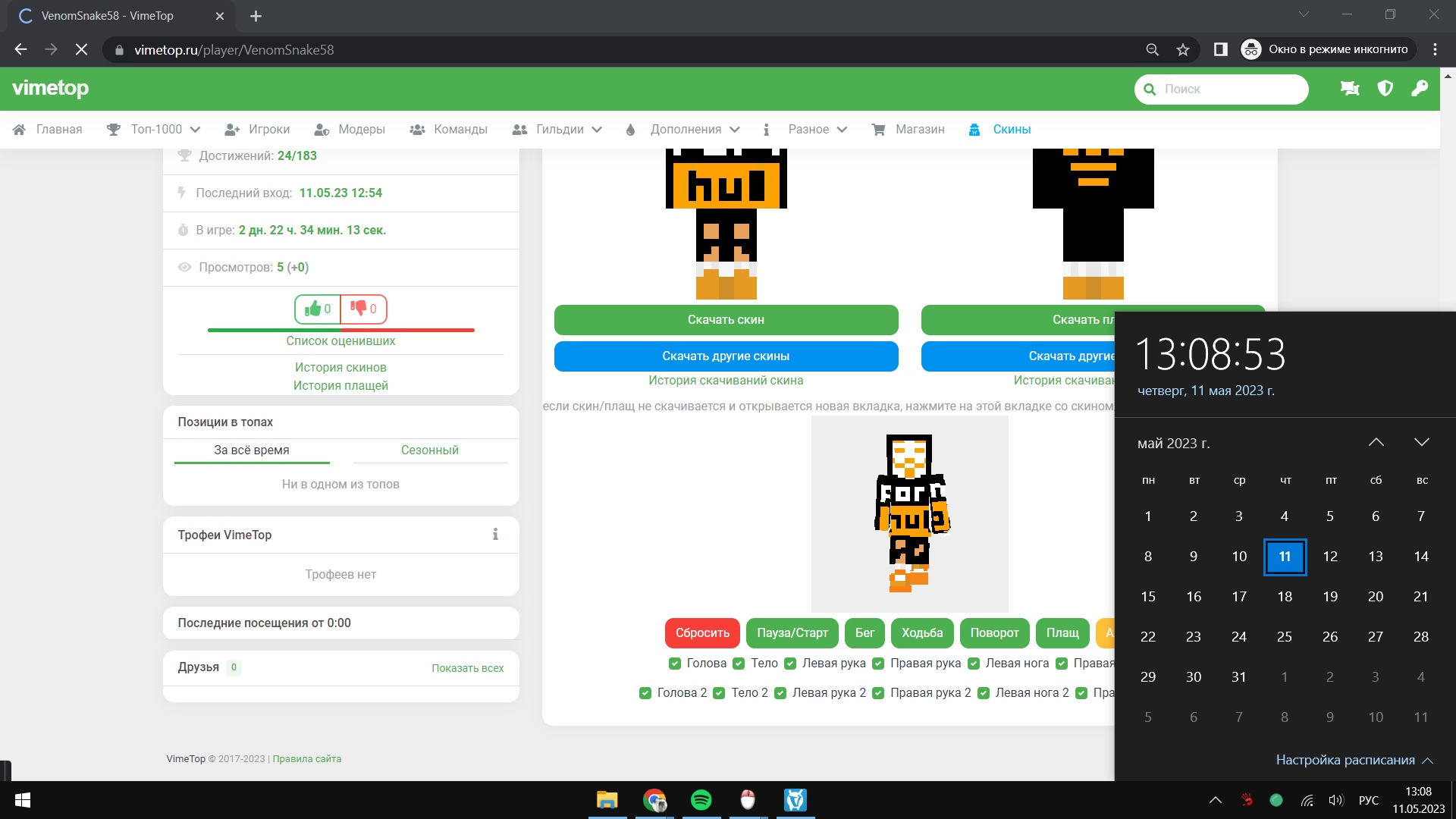
Task: Uncheck the Голова checkbox
Action: pyautogui.click(x=675, y=664)
